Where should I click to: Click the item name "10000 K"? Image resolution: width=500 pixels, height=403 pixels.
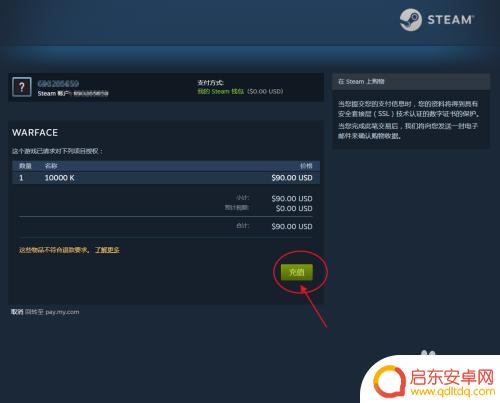click(59, 178)
